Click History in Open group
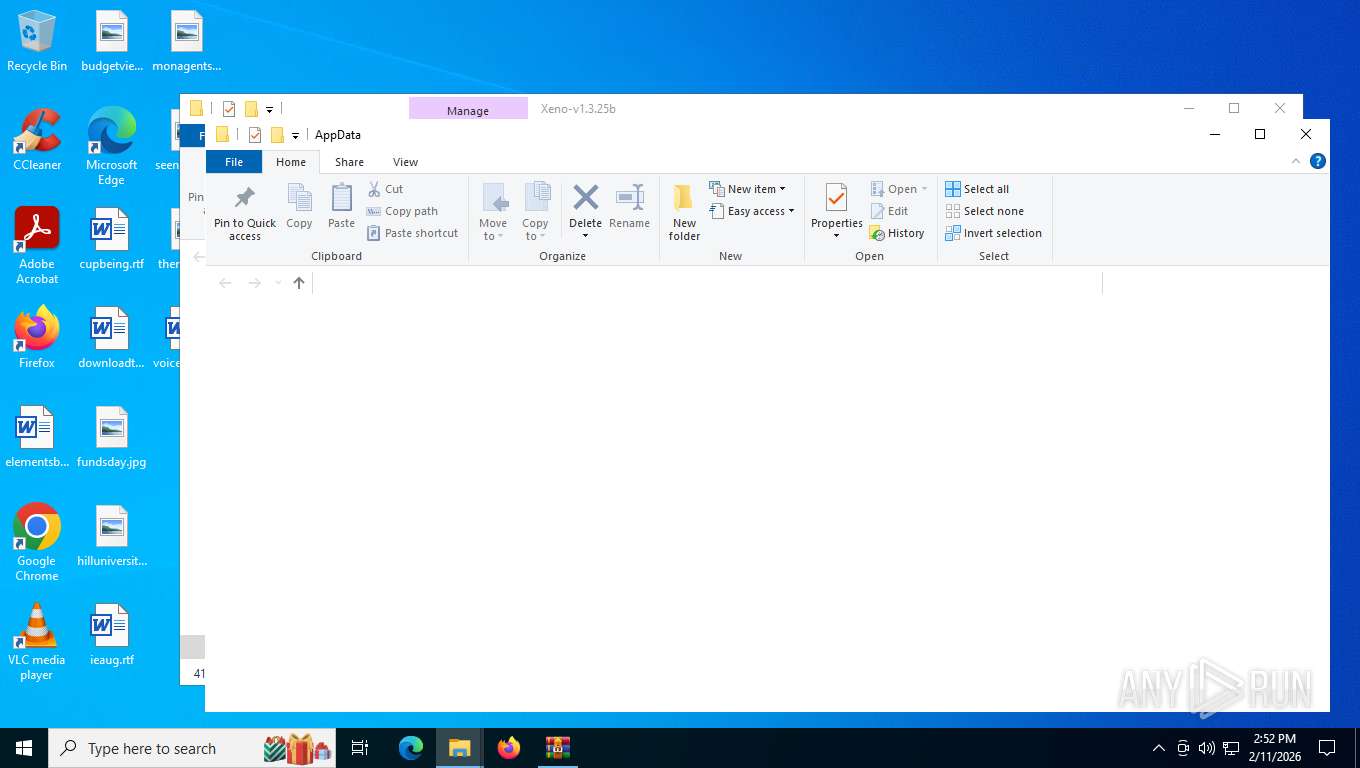 pyautogui.click(x=897, y=233)
